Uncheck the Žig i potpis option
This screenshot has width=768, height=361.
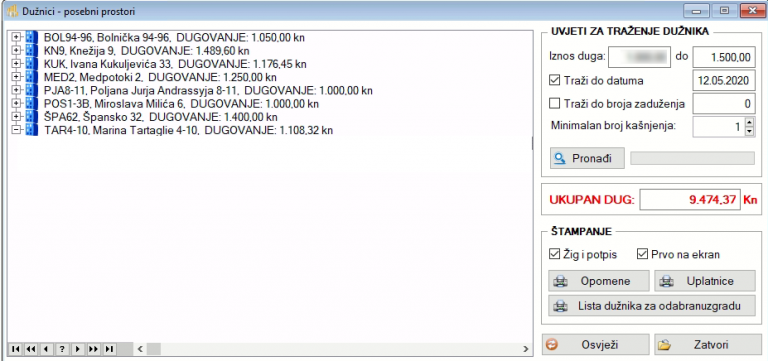click(554, 254)
